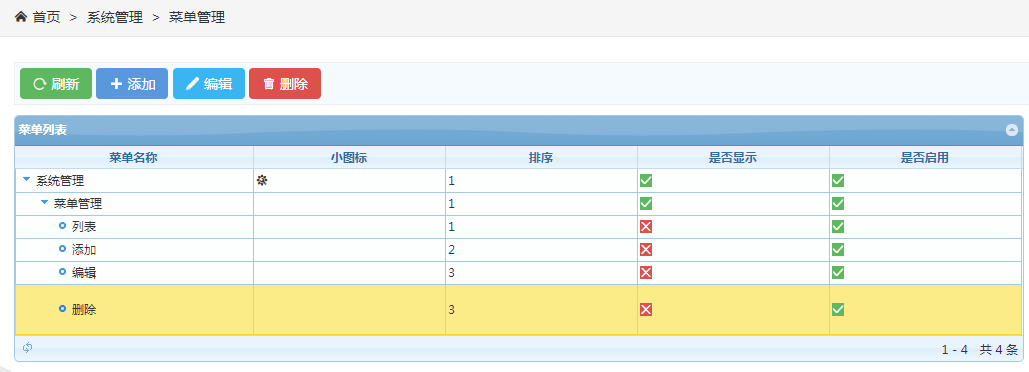The image size is (1029, 372).
Task: Click the gear icon in 系统管理 row
Action: (262, 180)
